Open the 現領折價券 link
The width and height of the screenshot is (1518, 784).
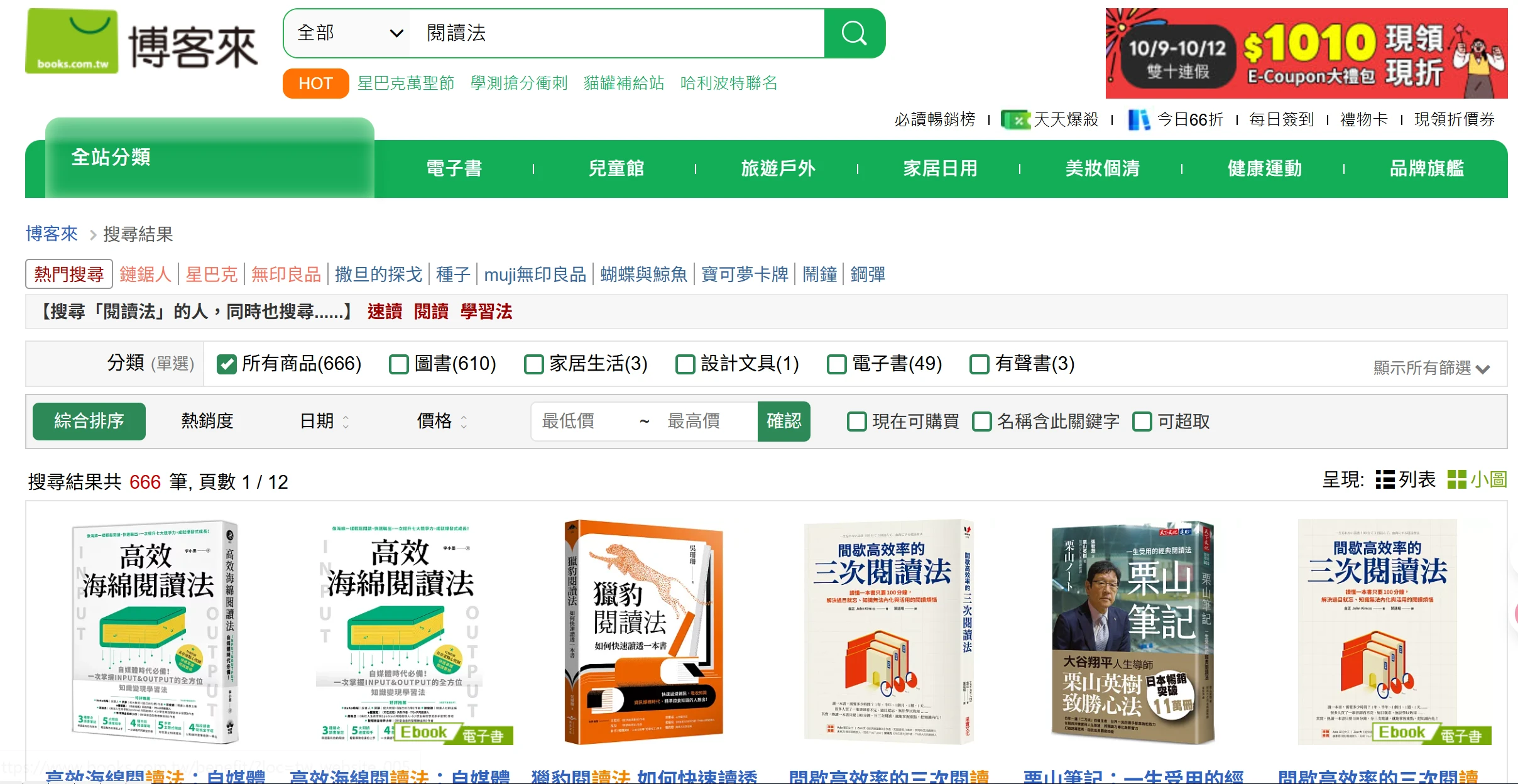tap(1455, 119)
